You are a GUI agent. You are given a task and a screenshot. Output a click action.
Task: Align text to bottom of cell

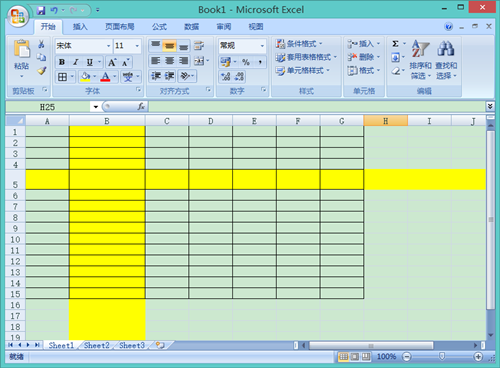(x=183, y=45)
